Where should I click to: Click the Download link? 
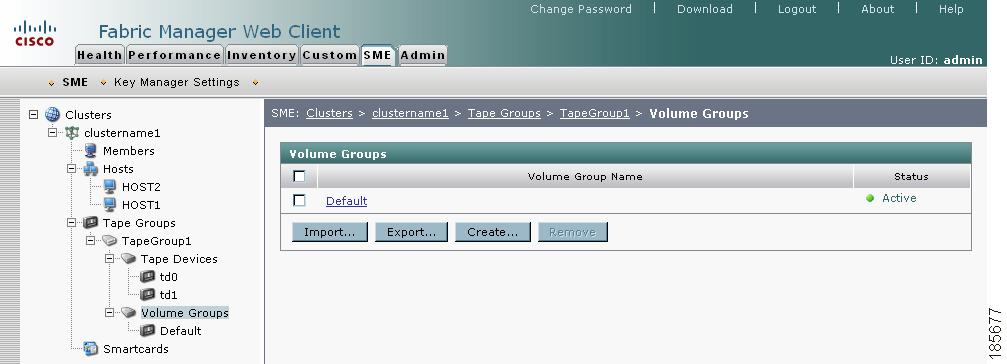point(705,9)
